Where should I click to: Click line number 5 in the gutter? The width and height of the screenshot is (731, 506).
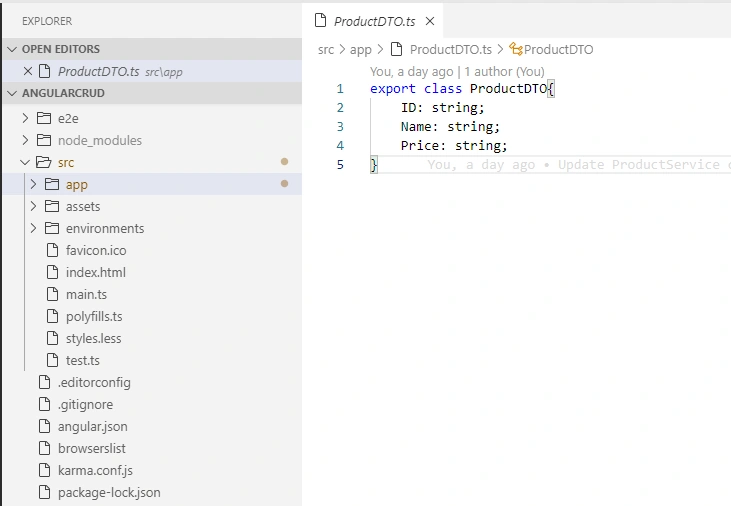[x=340, y=165]
